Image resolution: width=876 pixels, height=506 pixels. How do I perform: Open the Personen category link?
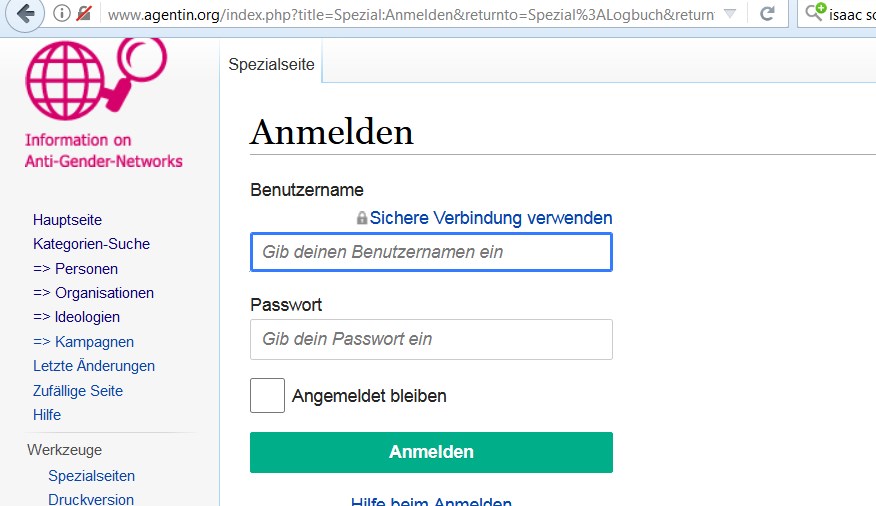point(75,269)
